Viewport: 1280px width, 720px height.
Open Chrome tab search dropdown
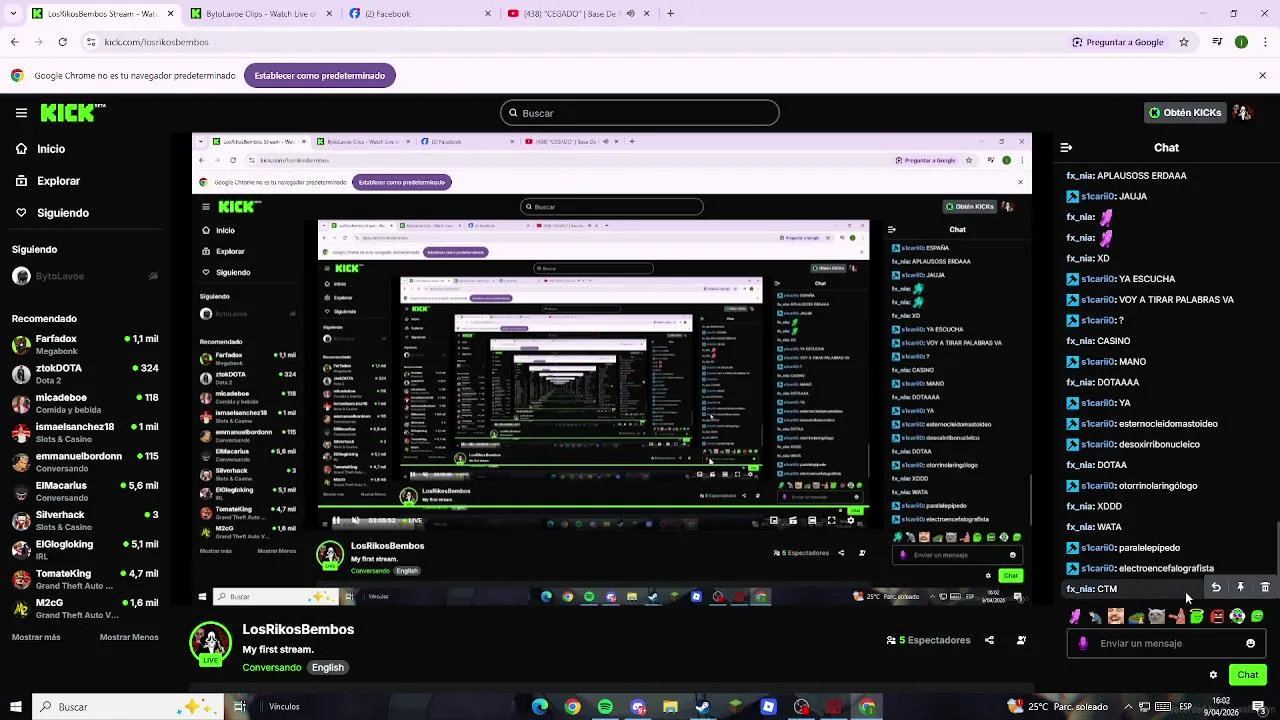(x=12, y=14)
